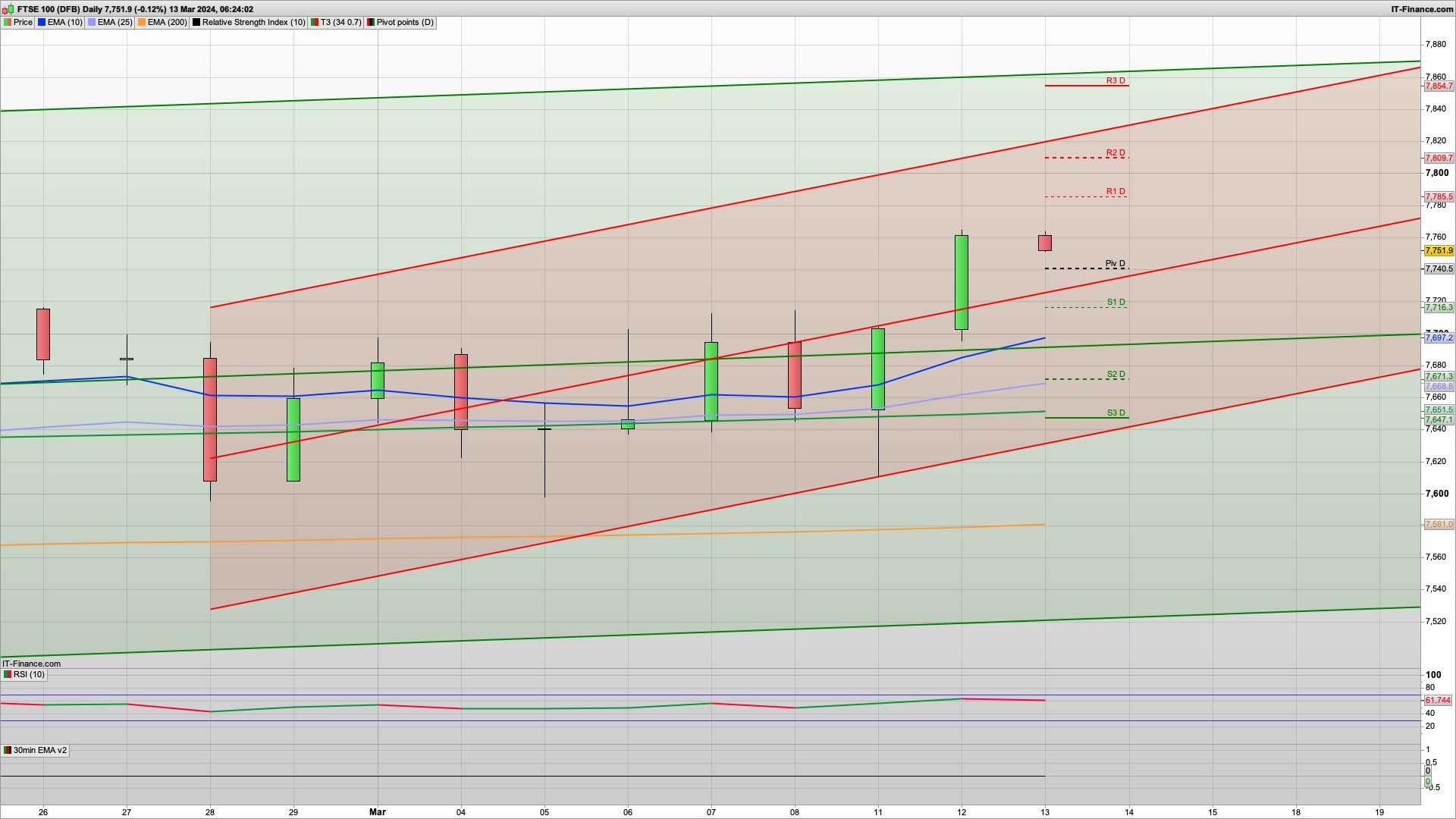Click the 7,671.3 price axis tag
The image size is (1456, 819).
1439,376
